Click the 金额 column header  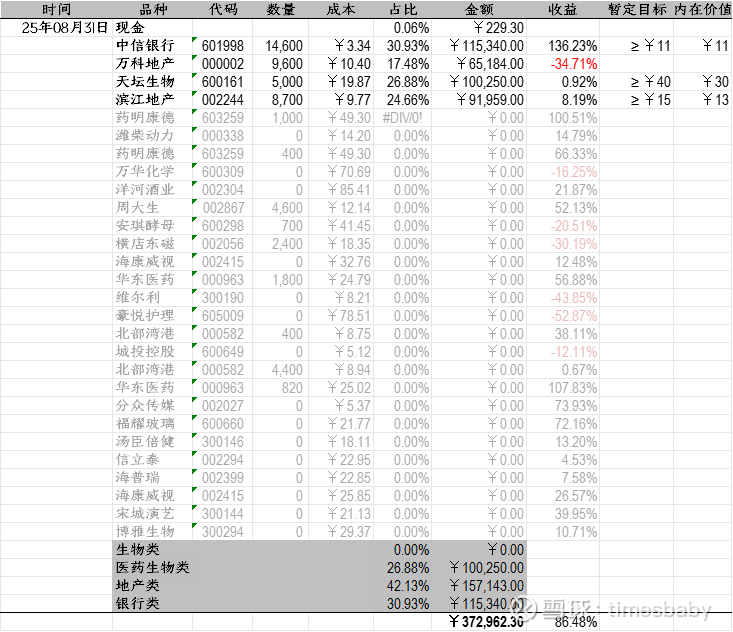pyautogui.click(x=479, y=9)
